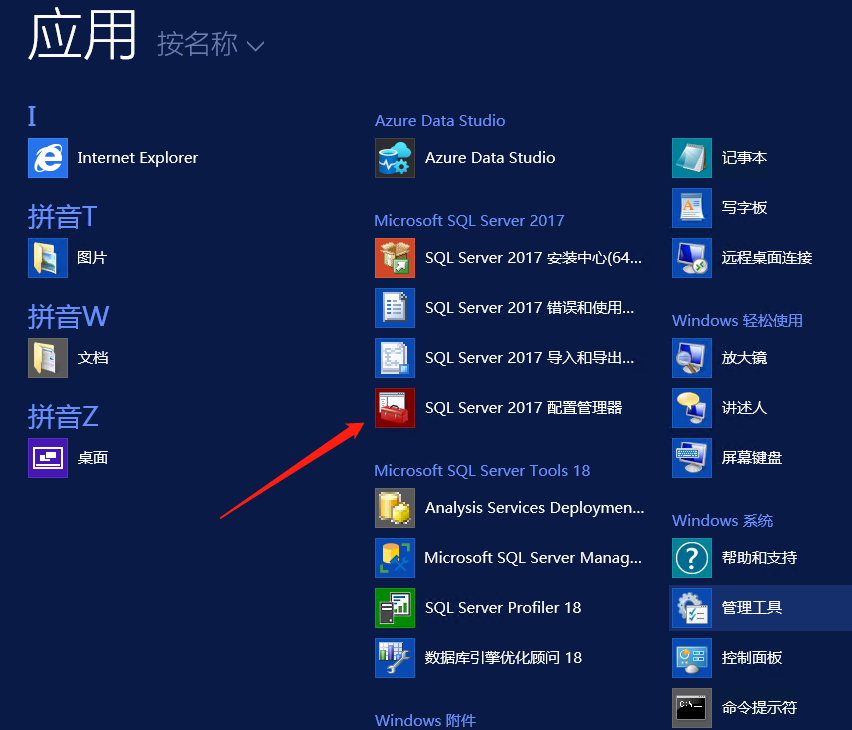
Task: Launch the 写字板 WordPad icon
Action: pyautogui.click(x=692, y=208)
